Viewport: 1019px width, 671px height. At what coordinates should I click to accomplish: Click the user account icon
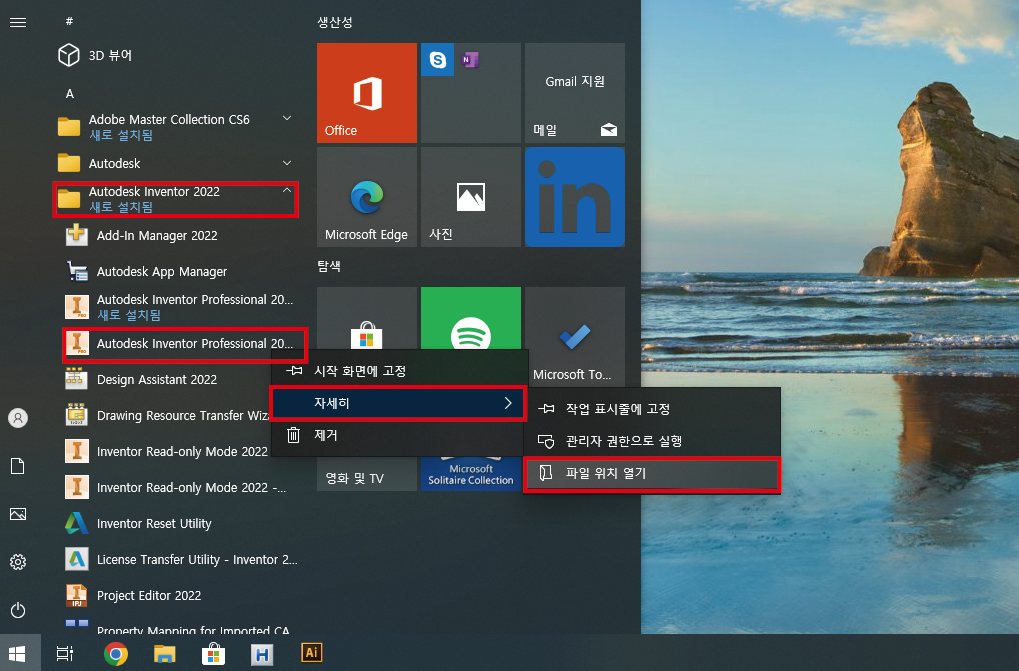click(x=18, y=418)
